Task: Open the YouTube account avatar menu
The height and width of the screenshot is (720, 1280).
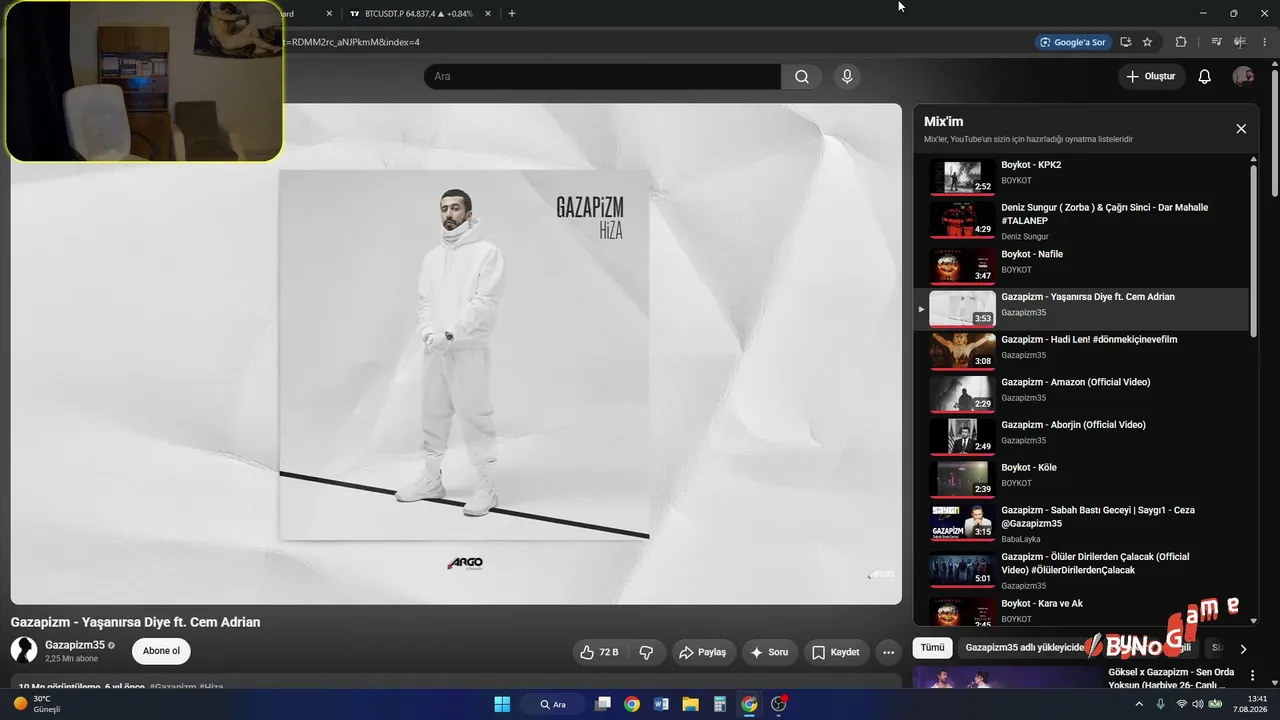Action: click(1243, 77)
